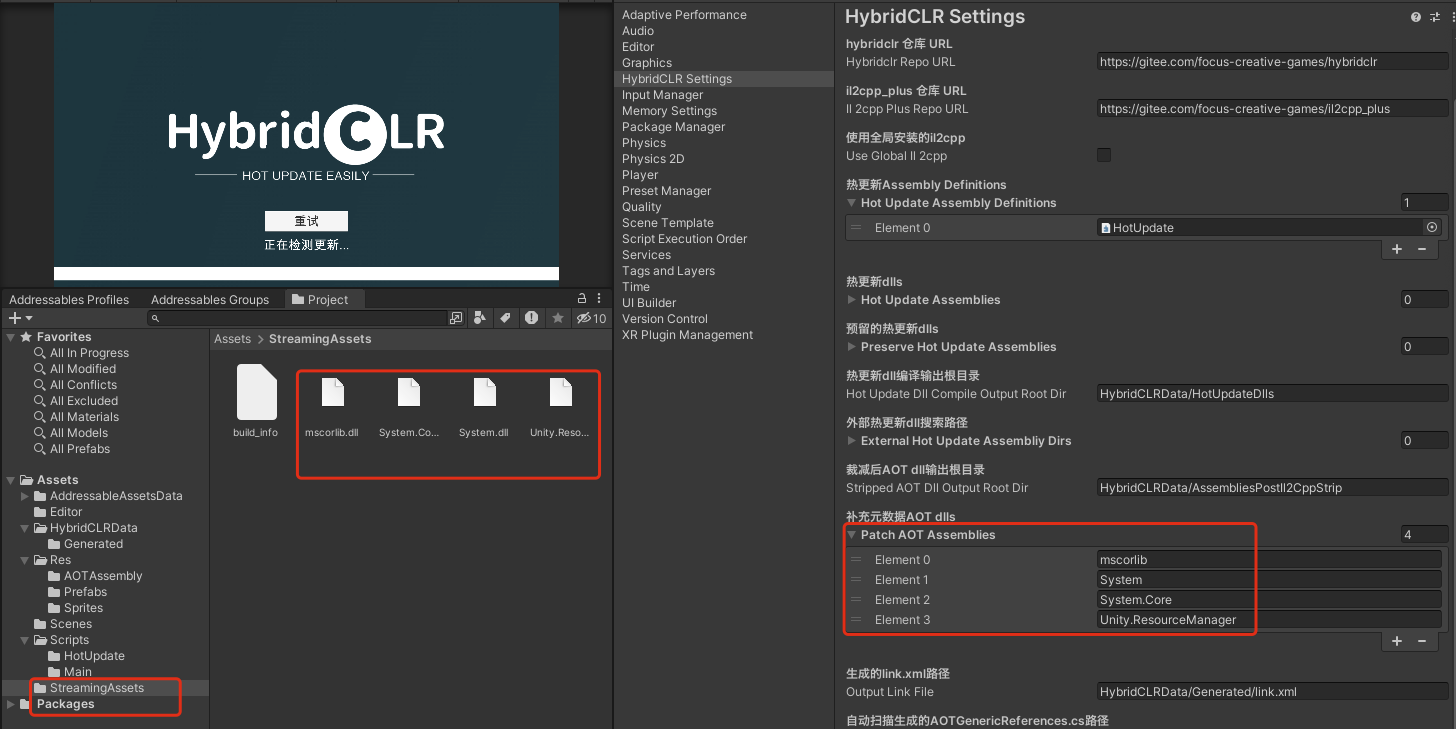The height and width of the screenshot is (729, 1456).
Task: Select the System.Co... dll file
Action: pyautogui.click(x=409, y=409)
